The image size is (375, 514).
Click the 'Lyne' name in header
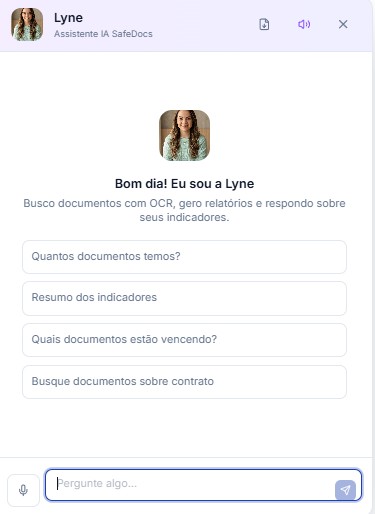click(68, 18)
